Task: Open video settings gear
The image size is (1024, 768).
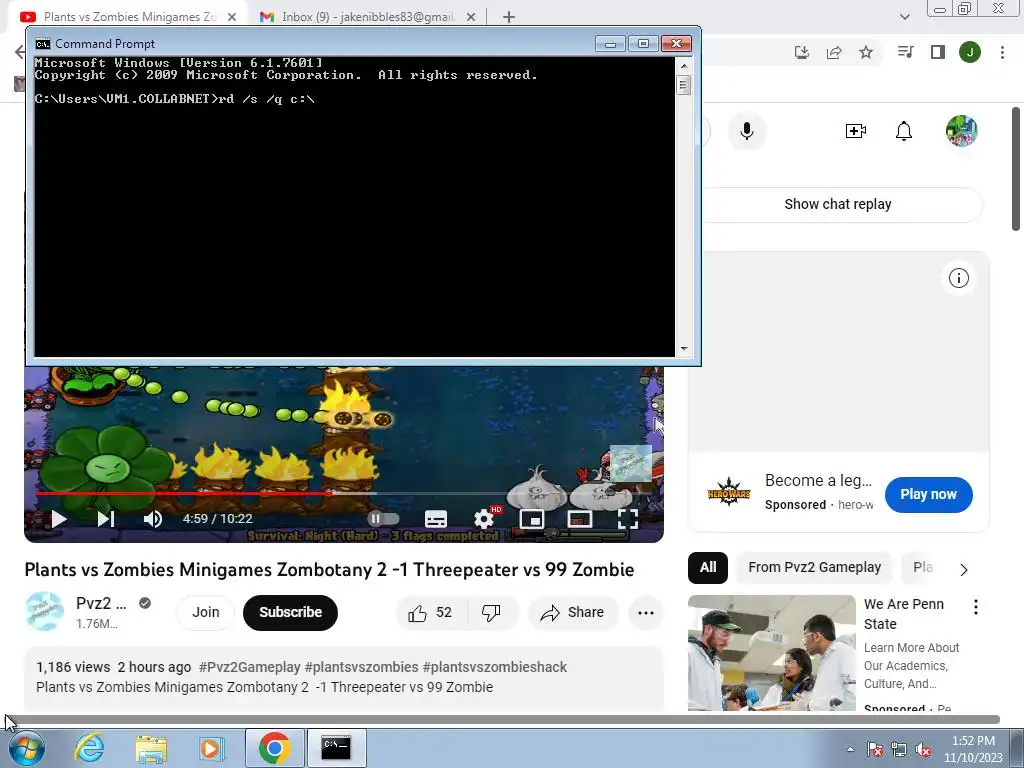Action: click(484, 519)
